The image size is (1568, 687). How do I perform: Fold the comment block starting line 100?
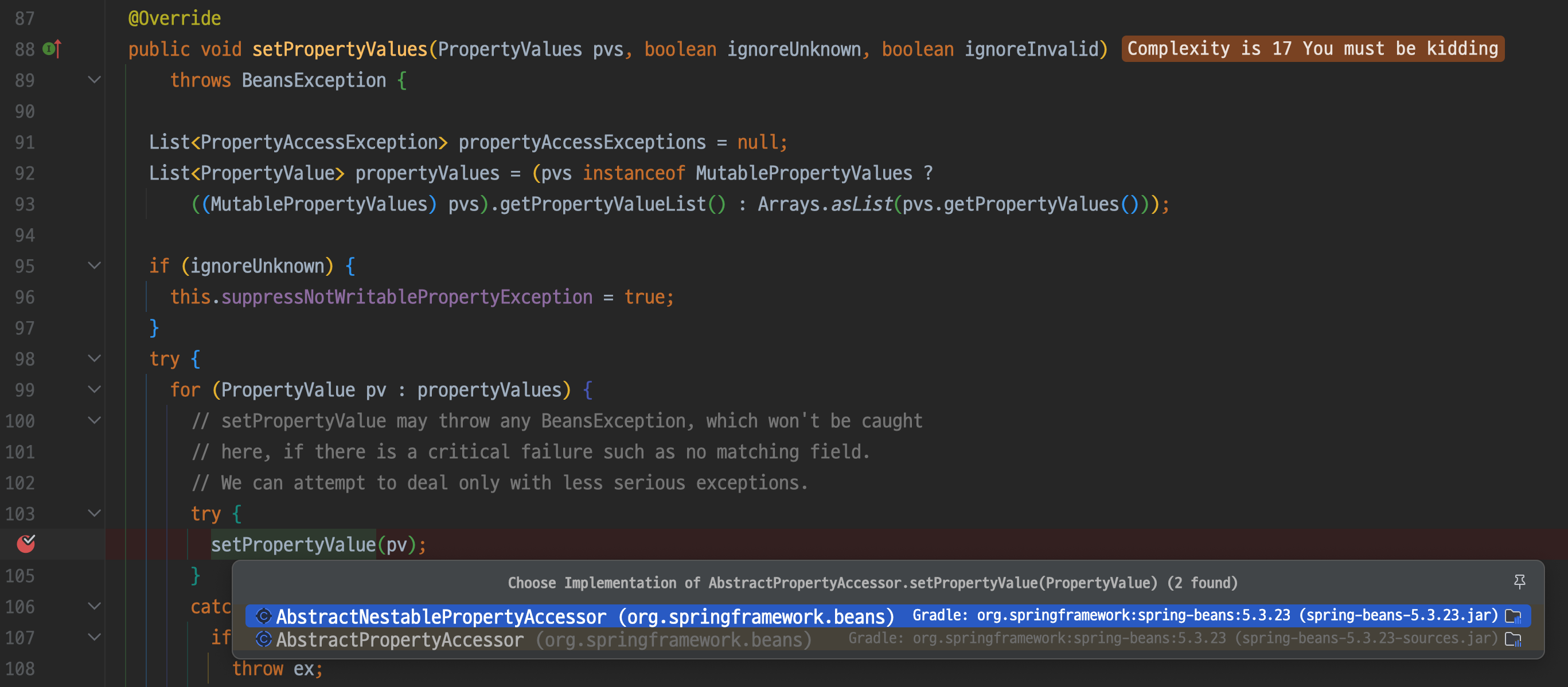(x=95, y=420)
